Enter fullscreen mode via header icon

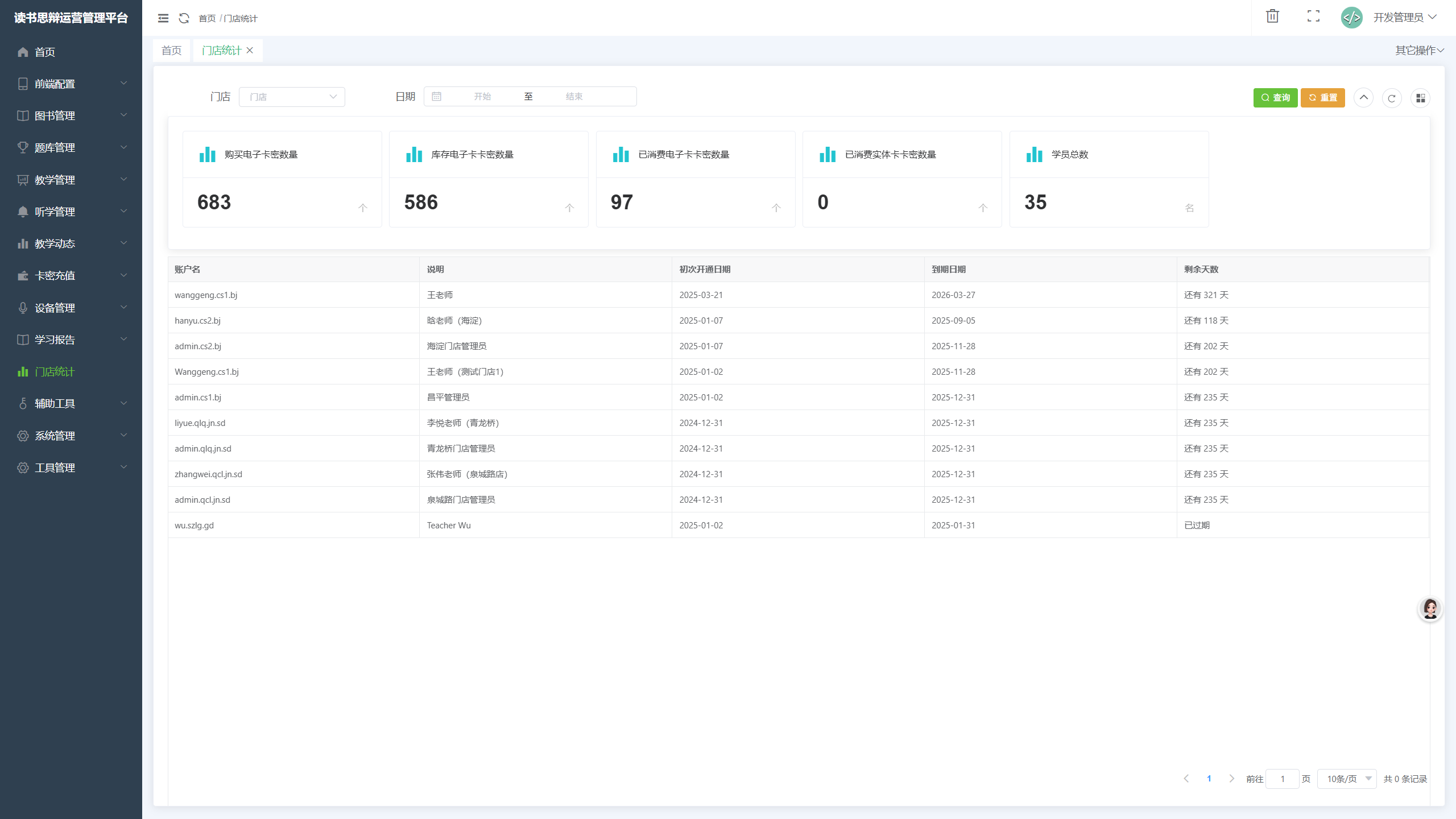pyautogui.click(x=1313, y=16)
